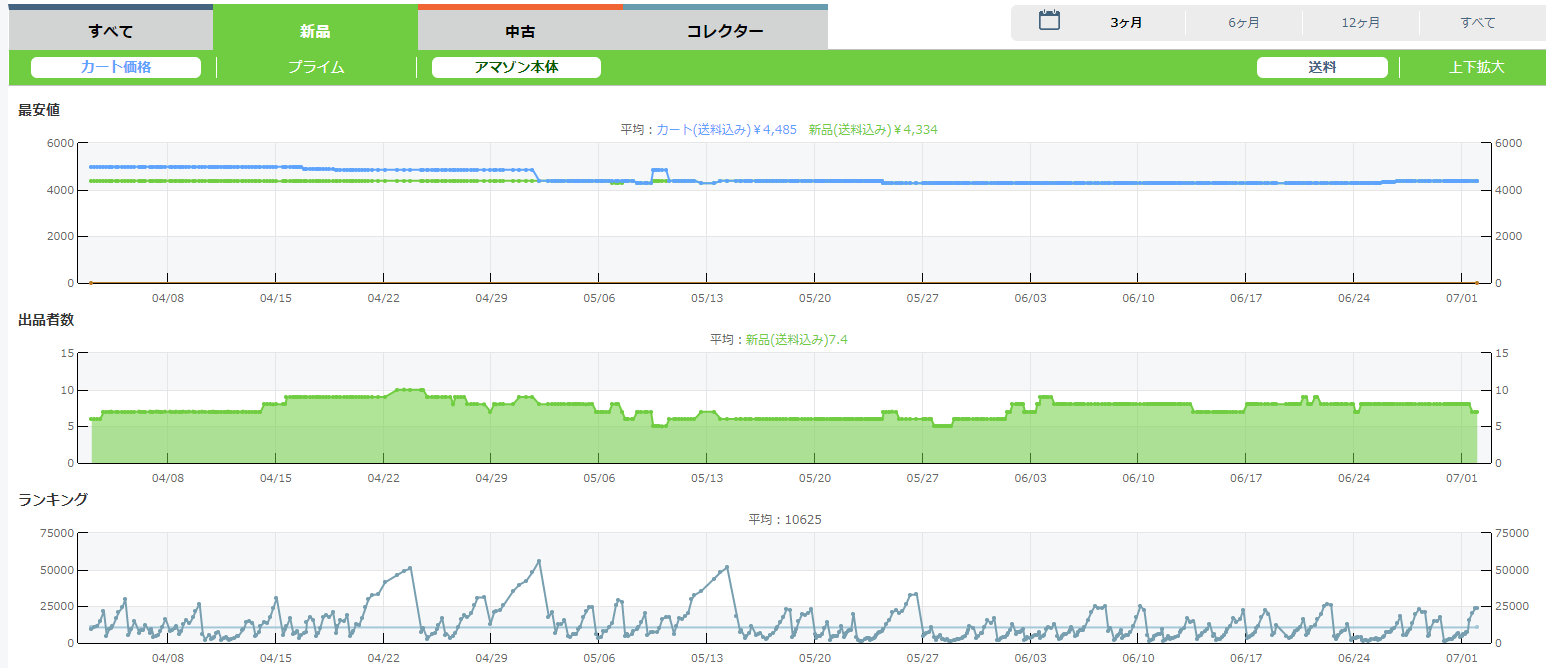Switch to the コレクター tab
Viewport: 1546px width, 668px height.
[x=725, y=31]
